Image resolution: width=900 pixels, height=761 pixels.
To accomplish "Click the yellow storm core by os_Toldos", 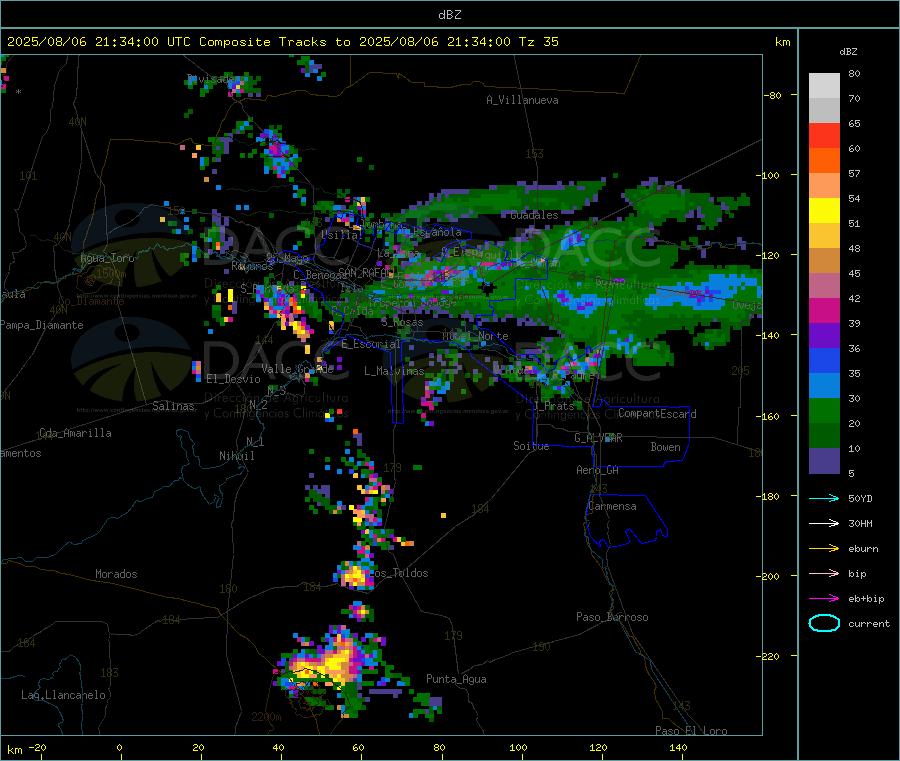I will (x=356, y=574).
